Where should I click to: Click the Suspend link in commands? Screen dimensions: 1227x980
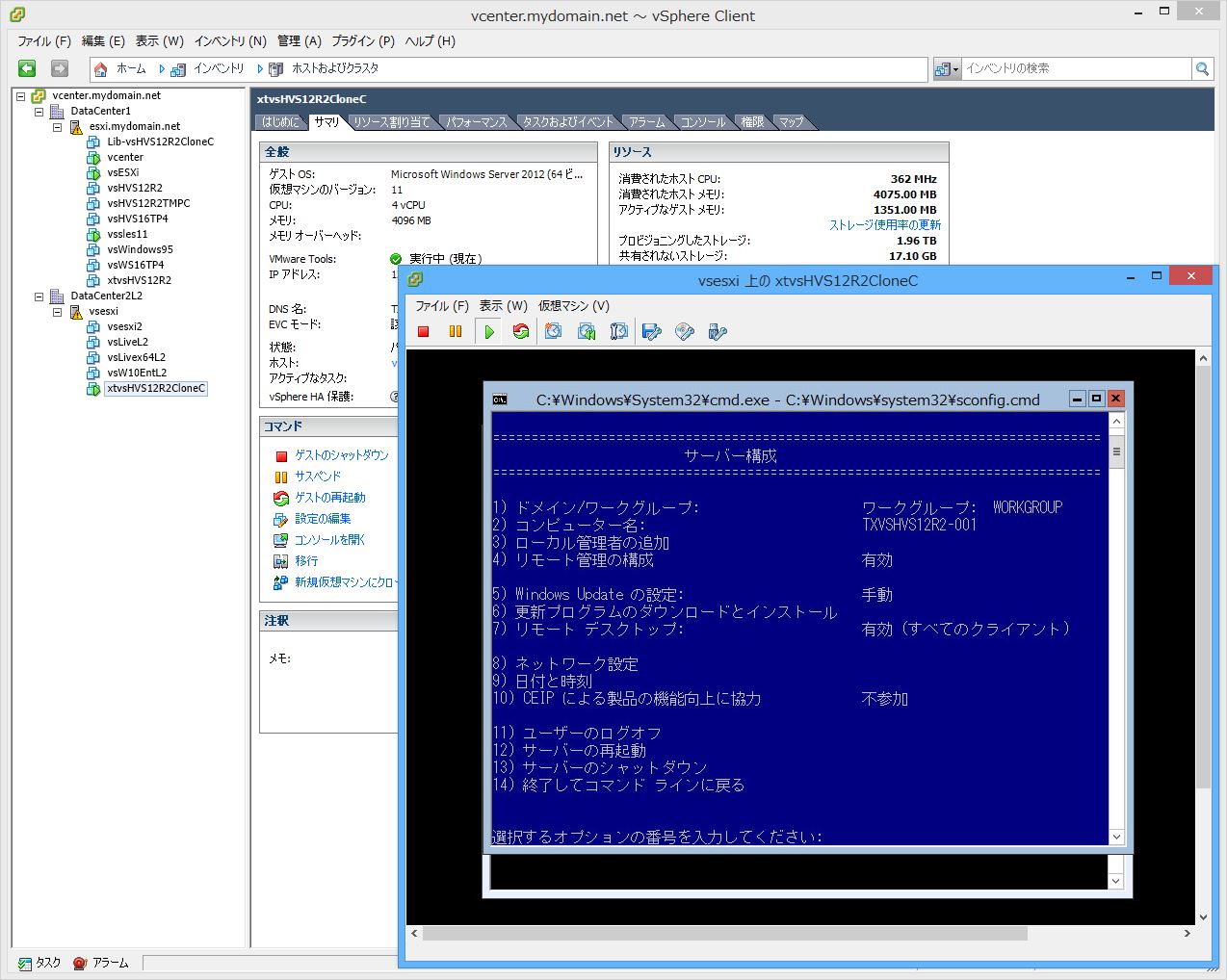pos(318,477)
